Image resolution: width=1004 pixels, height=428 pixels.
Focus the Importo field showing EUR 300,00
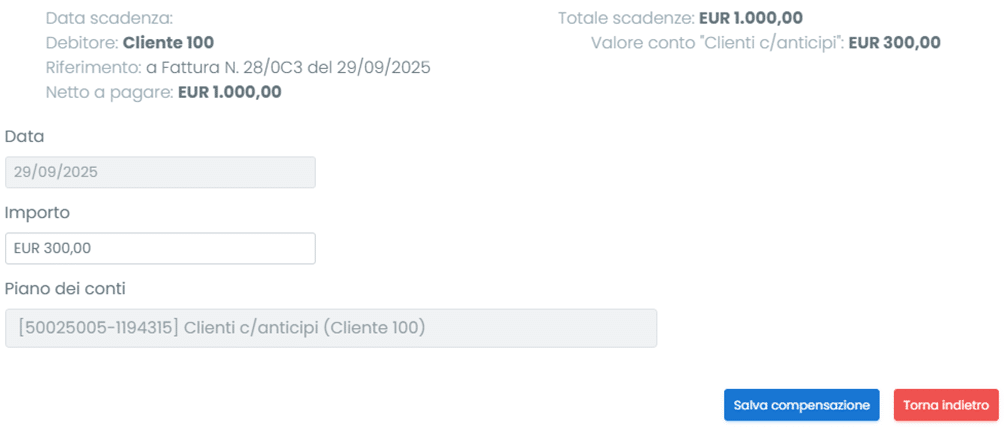[160, 248]
